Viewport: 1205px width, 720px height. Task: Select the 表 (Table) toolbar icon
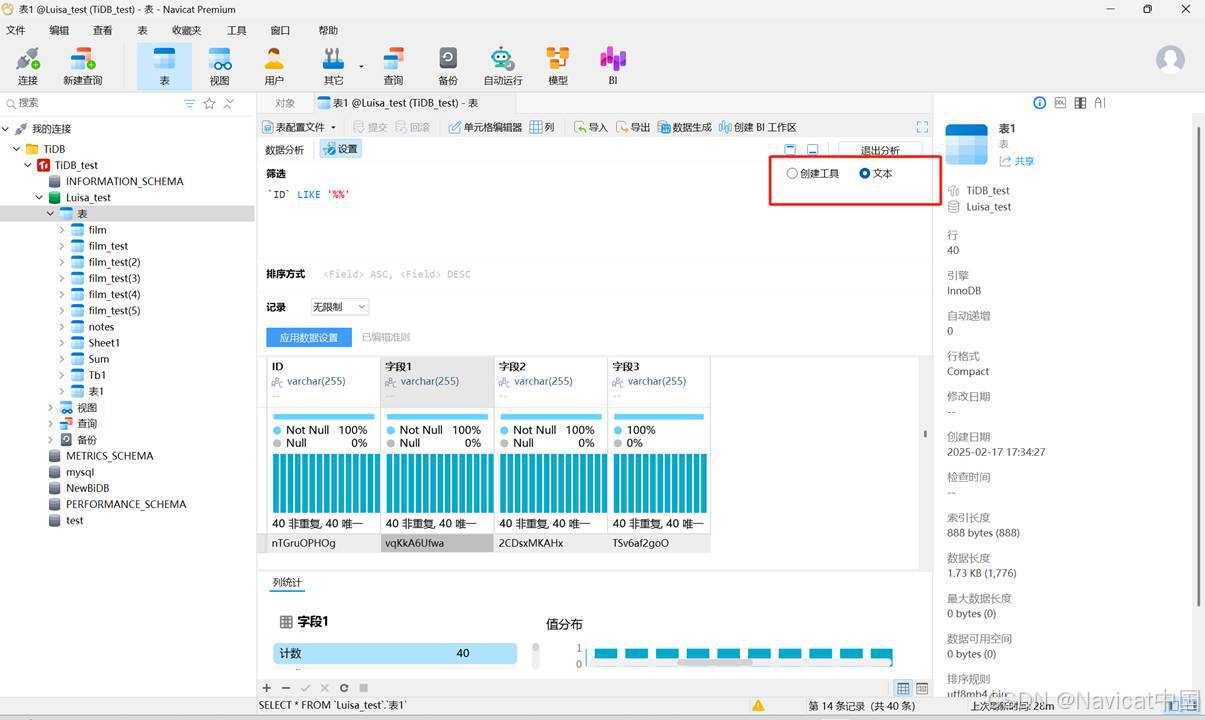coord(164,66)
